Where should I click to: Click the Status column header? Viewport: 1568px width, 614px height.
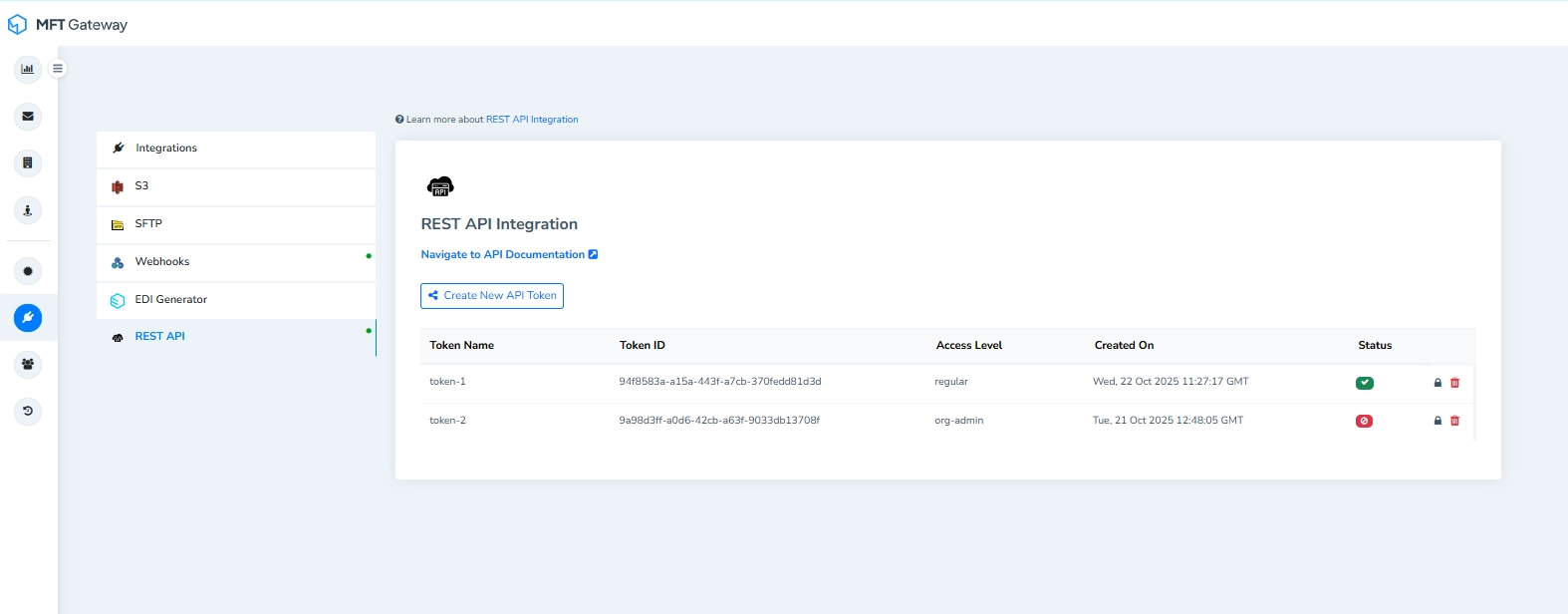[1375, 346]
